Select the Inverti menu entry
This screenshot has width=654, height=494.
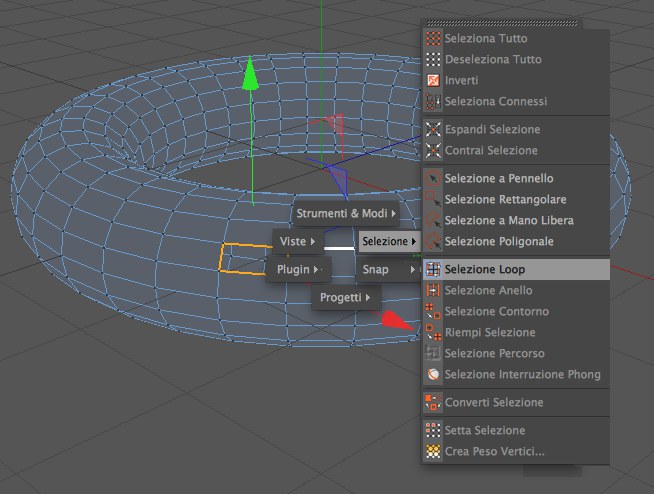coord(516,80)
